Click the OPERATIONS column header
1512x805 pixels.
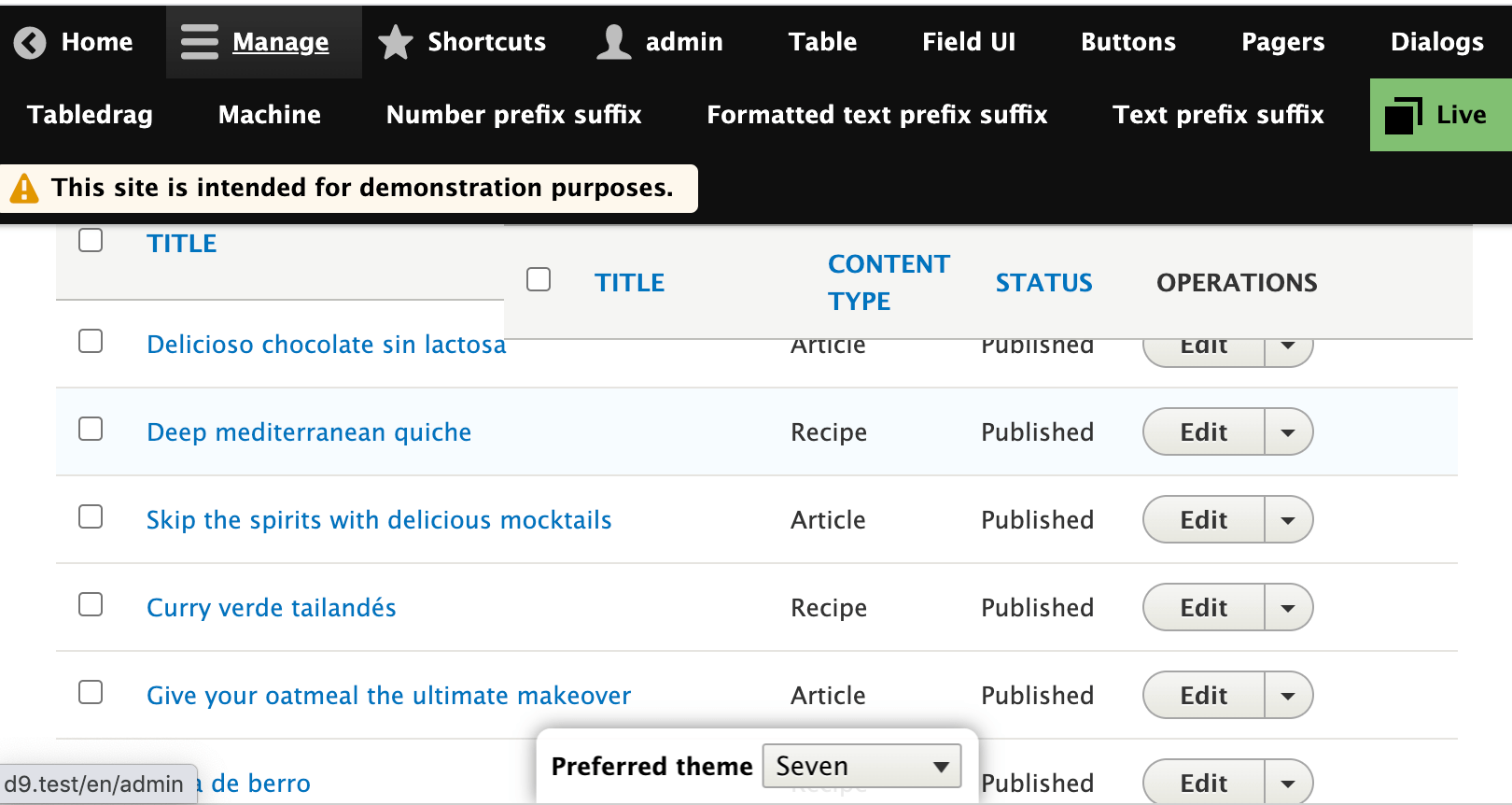click(1237, 283)
